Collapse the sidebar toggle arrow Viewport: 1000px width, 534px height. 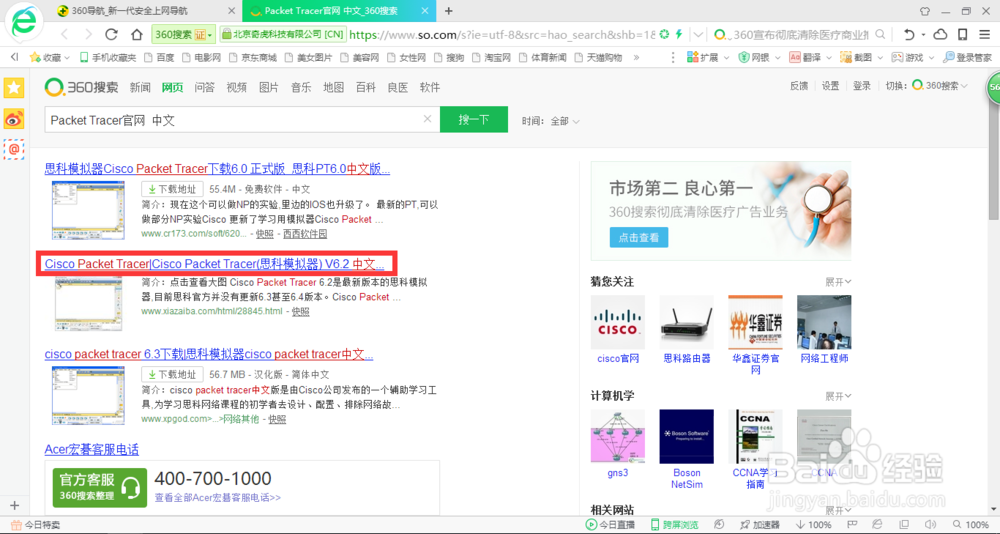pyautogui.click(x=14, y=57)
